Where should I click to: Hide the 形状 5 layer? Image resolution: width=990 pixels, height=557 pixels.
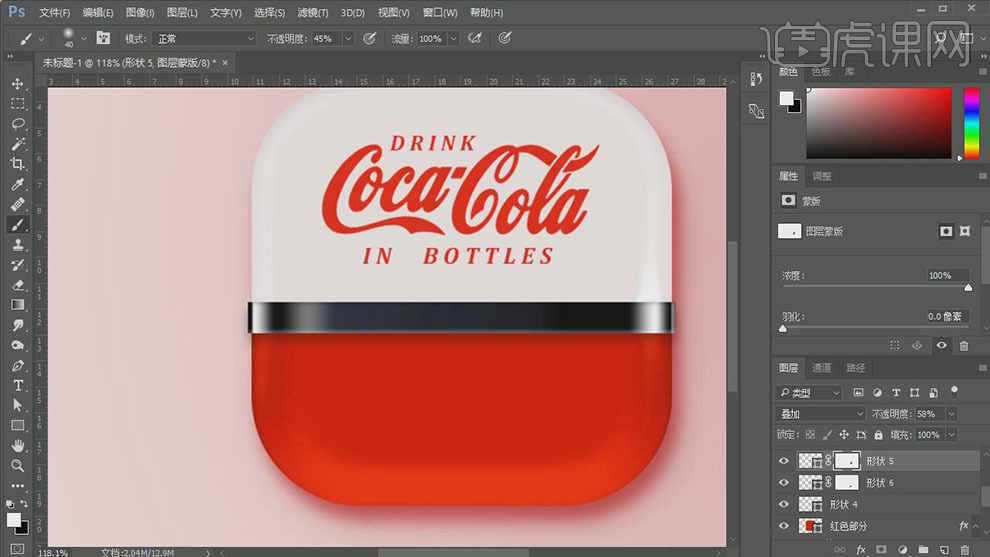785,461
